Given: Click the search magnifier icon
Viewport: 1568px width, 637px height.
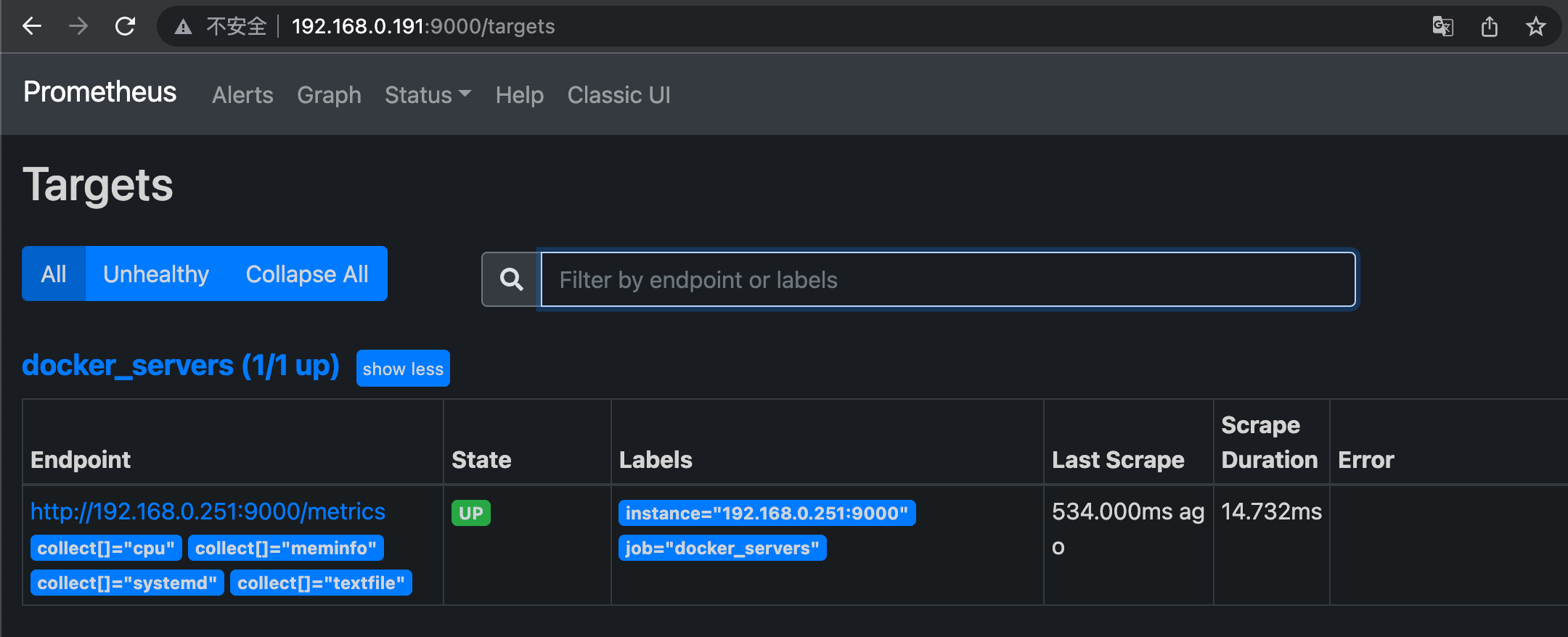Looking at the screenshot, I should (x=511, y=279).
